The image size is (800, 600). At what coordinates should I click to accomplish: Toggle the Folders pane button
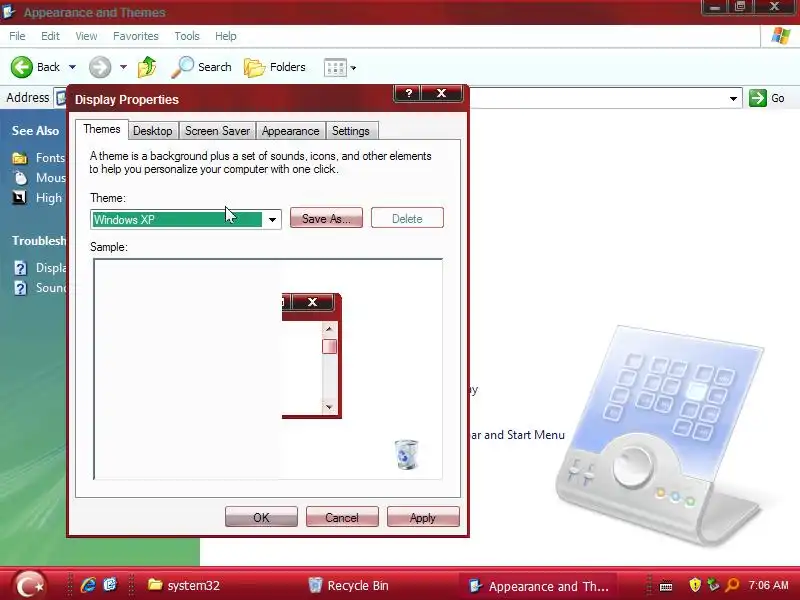pos(274,67)
